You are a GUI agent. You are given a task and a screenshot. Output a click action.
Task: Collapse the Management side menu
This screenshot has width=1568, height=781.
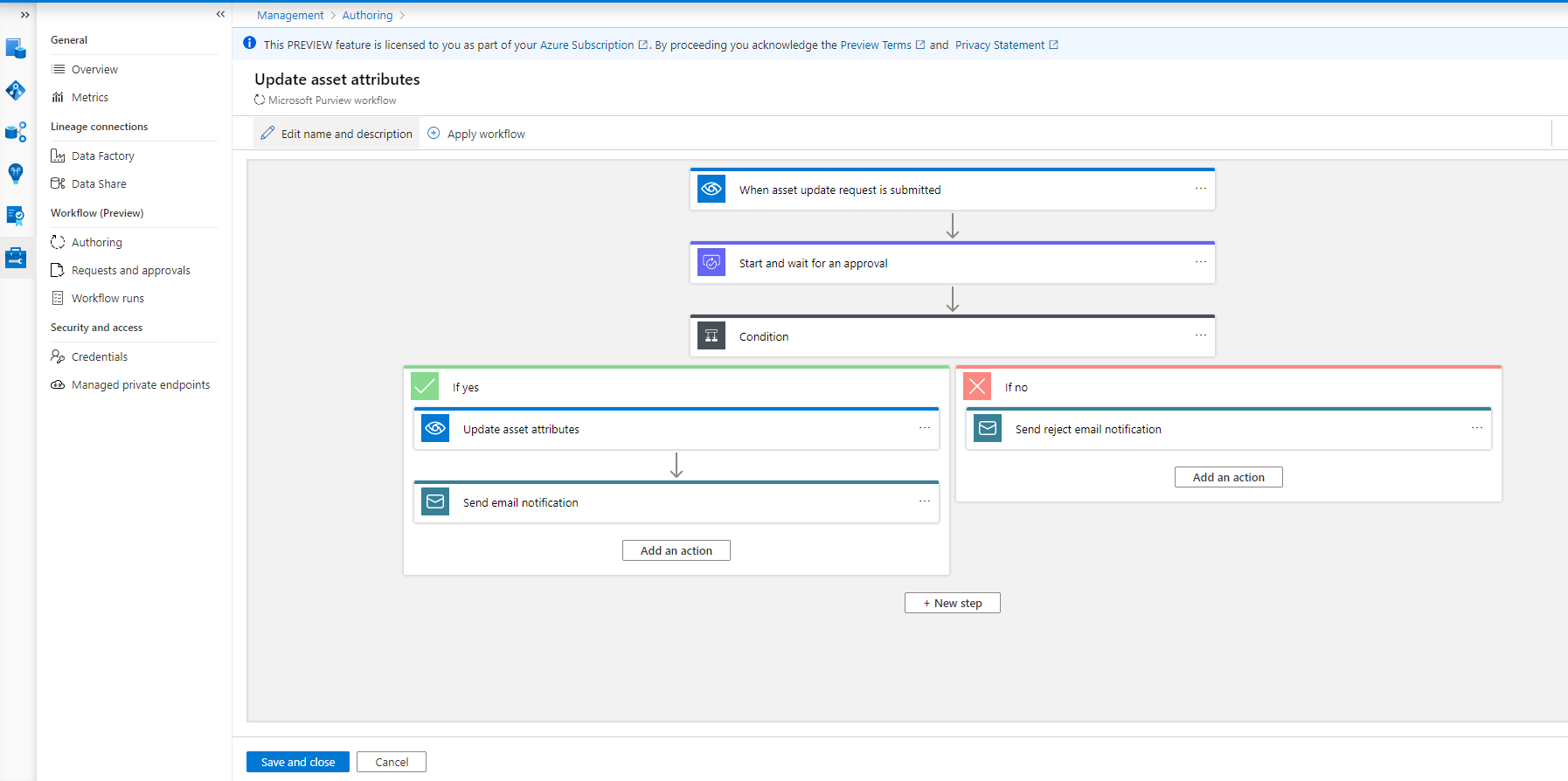pyautogui.click(x=220, y=14)
